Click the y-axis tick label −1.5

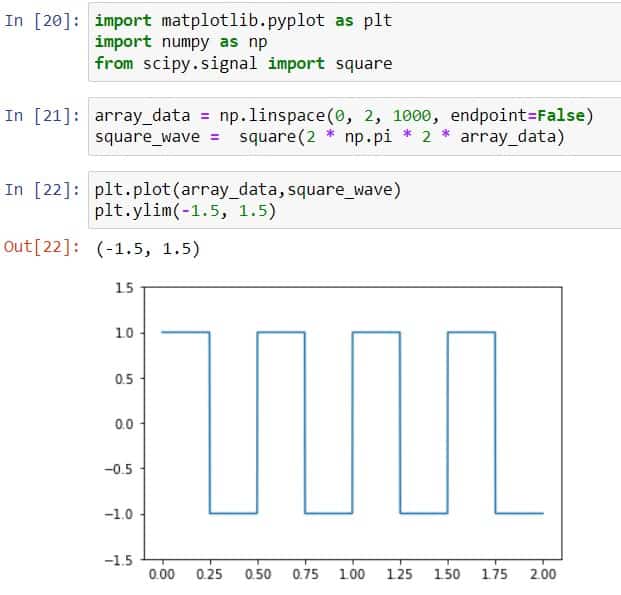pos(119,560)
